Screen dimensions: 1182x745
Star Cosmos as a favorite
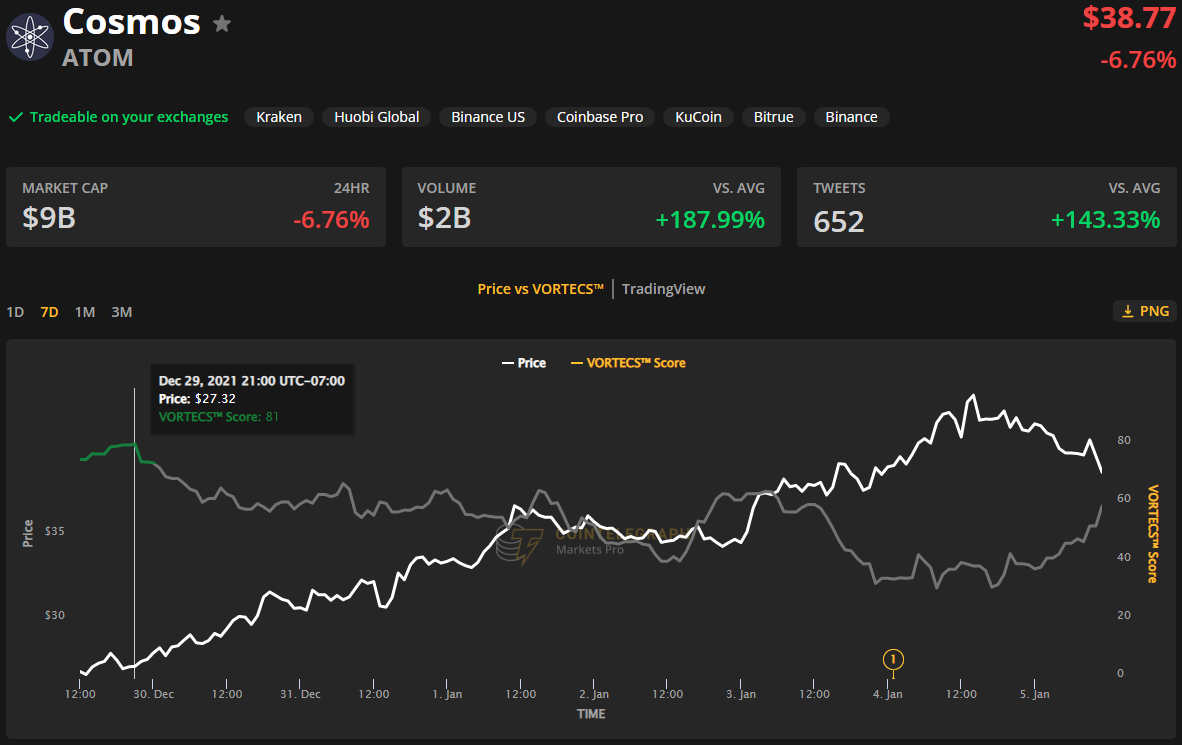[222, 24]
